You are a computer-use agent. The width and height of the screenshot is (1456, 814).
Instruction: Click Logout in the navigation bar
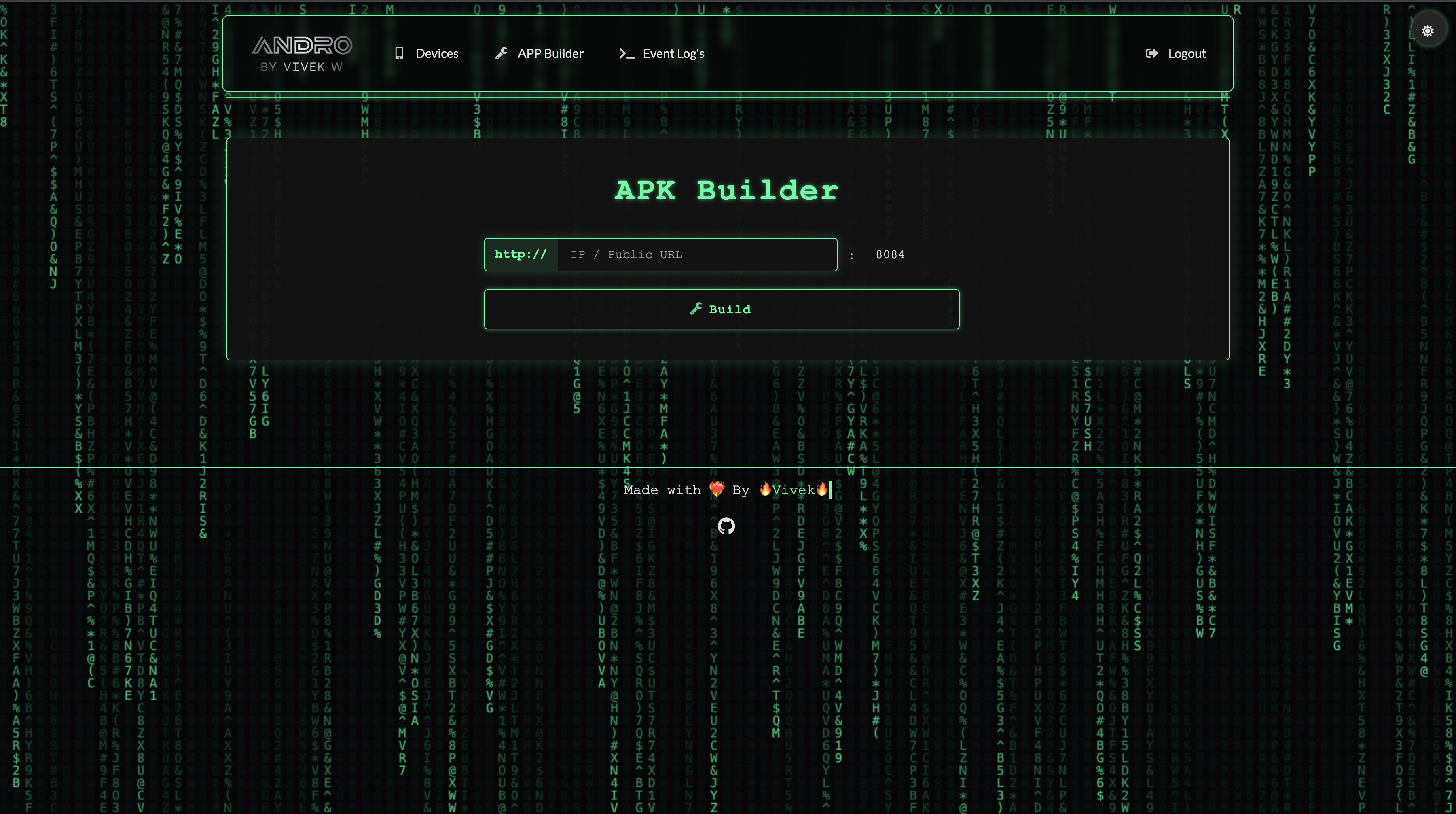point(1187,53)
